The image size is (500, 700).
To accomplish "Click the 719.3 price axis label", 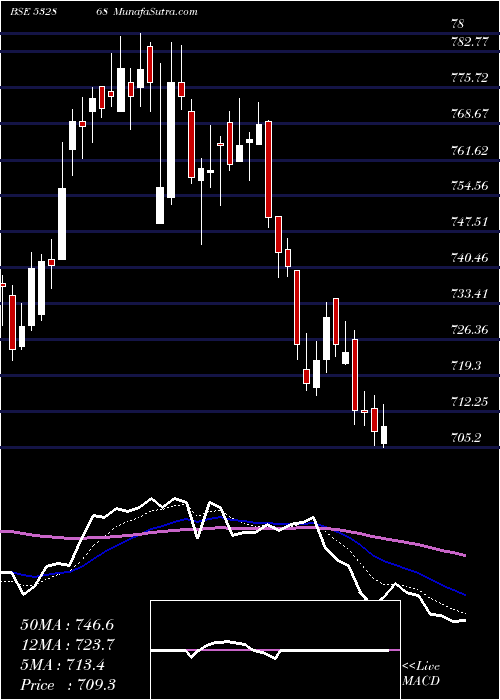I will pyautogui.click(x=467, y=366).
